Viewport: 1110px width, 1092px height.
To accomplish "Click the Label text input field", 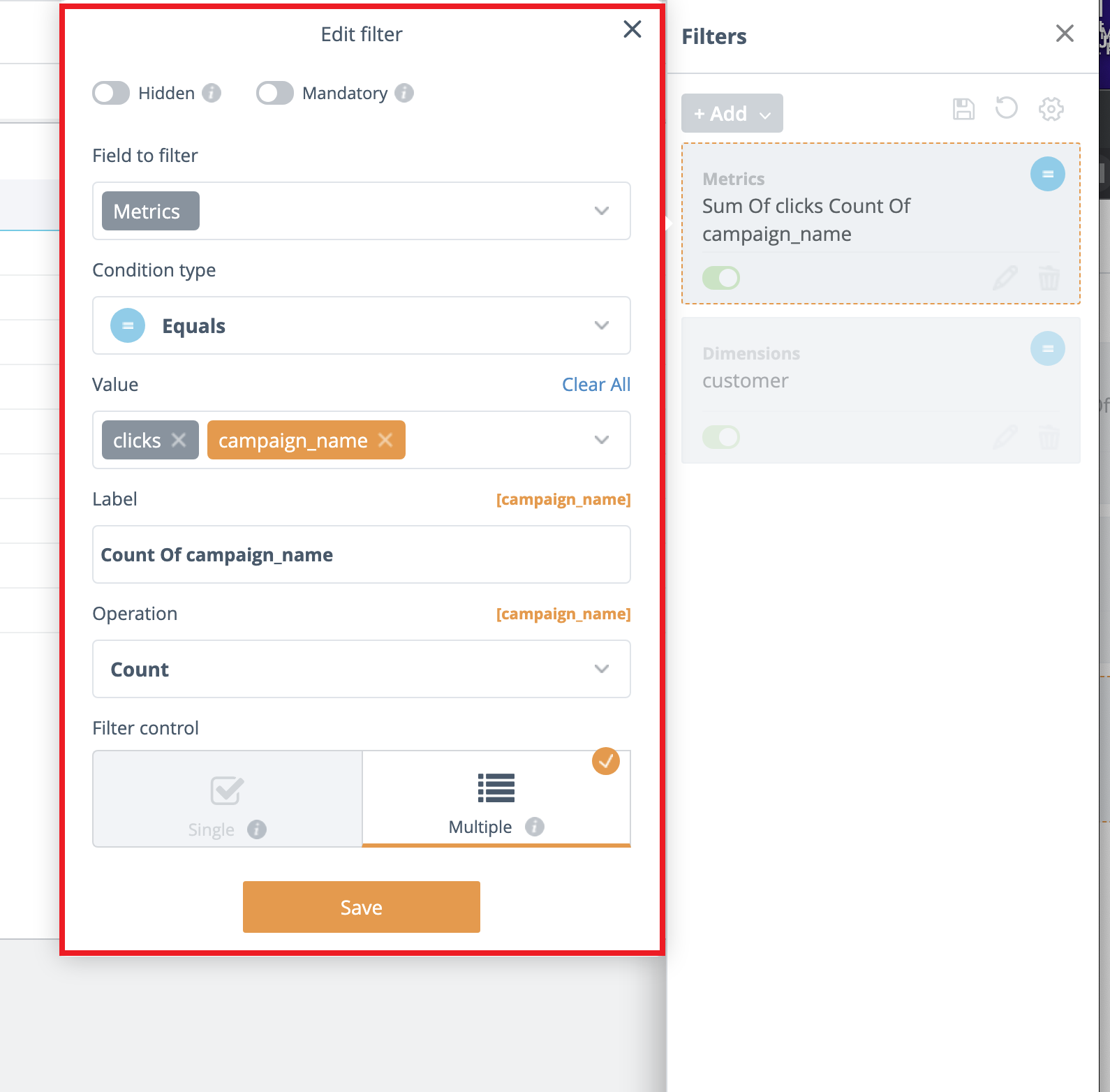I will tap(362, 554).
